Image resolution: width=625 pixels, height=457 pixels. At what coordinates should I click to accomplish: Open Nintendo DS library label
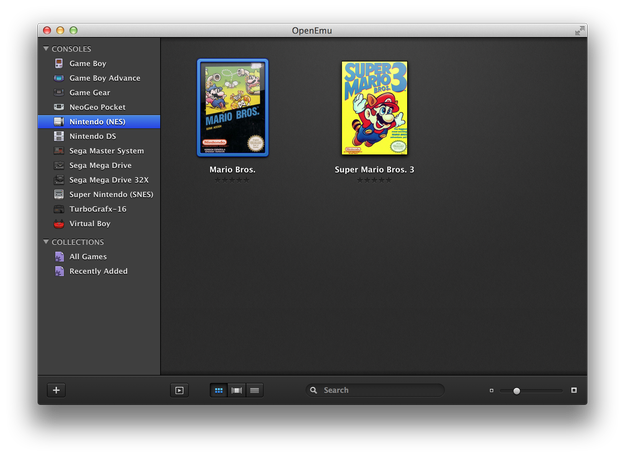(93, 136)
